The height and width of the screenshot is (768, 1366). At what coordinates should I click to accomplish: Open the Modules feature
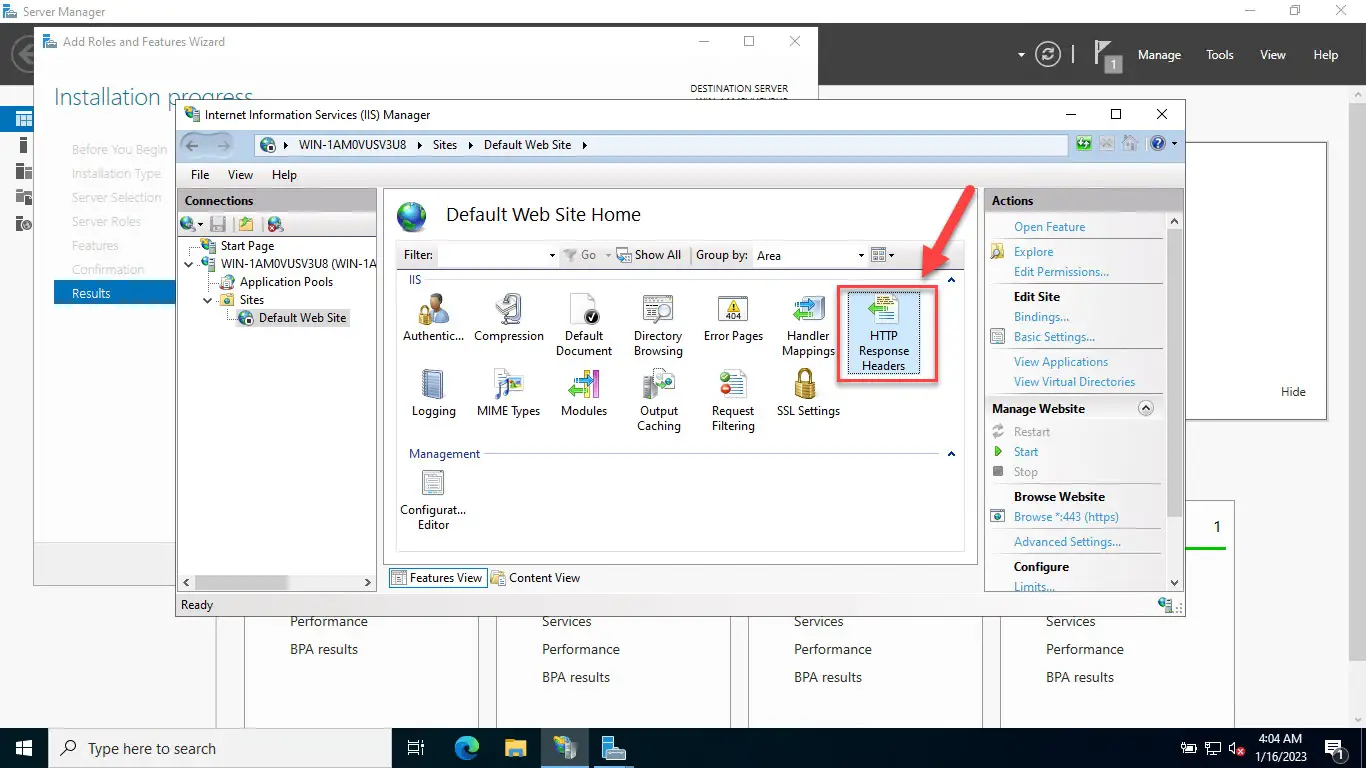584,393
